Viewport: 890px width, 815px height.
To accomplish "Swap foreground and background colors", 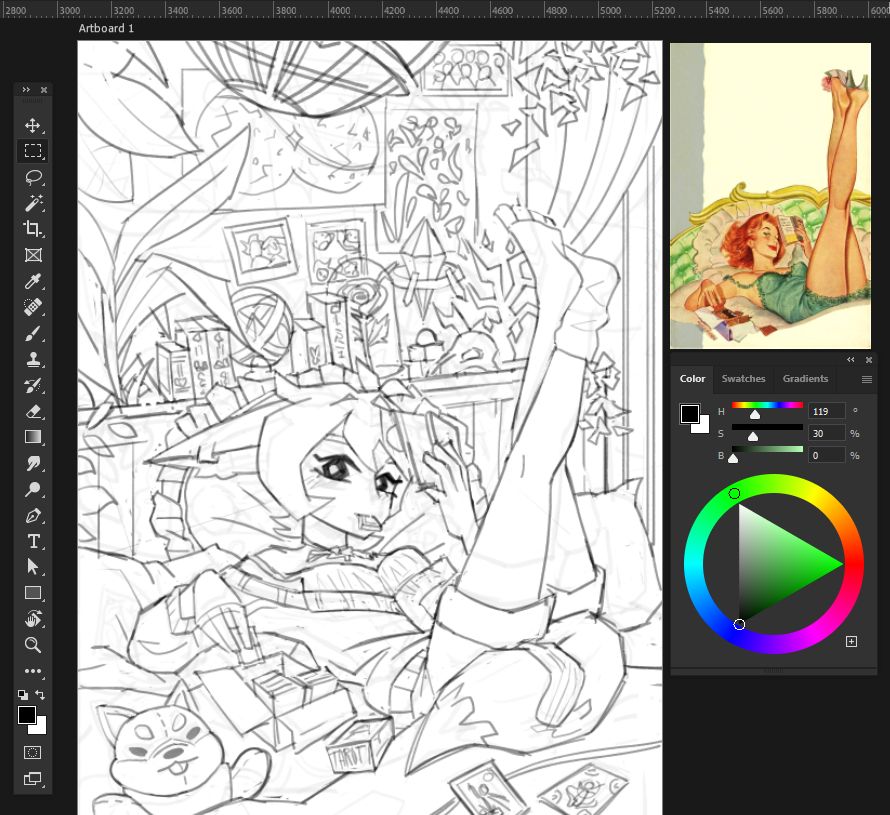I will [x=40, y=695].
